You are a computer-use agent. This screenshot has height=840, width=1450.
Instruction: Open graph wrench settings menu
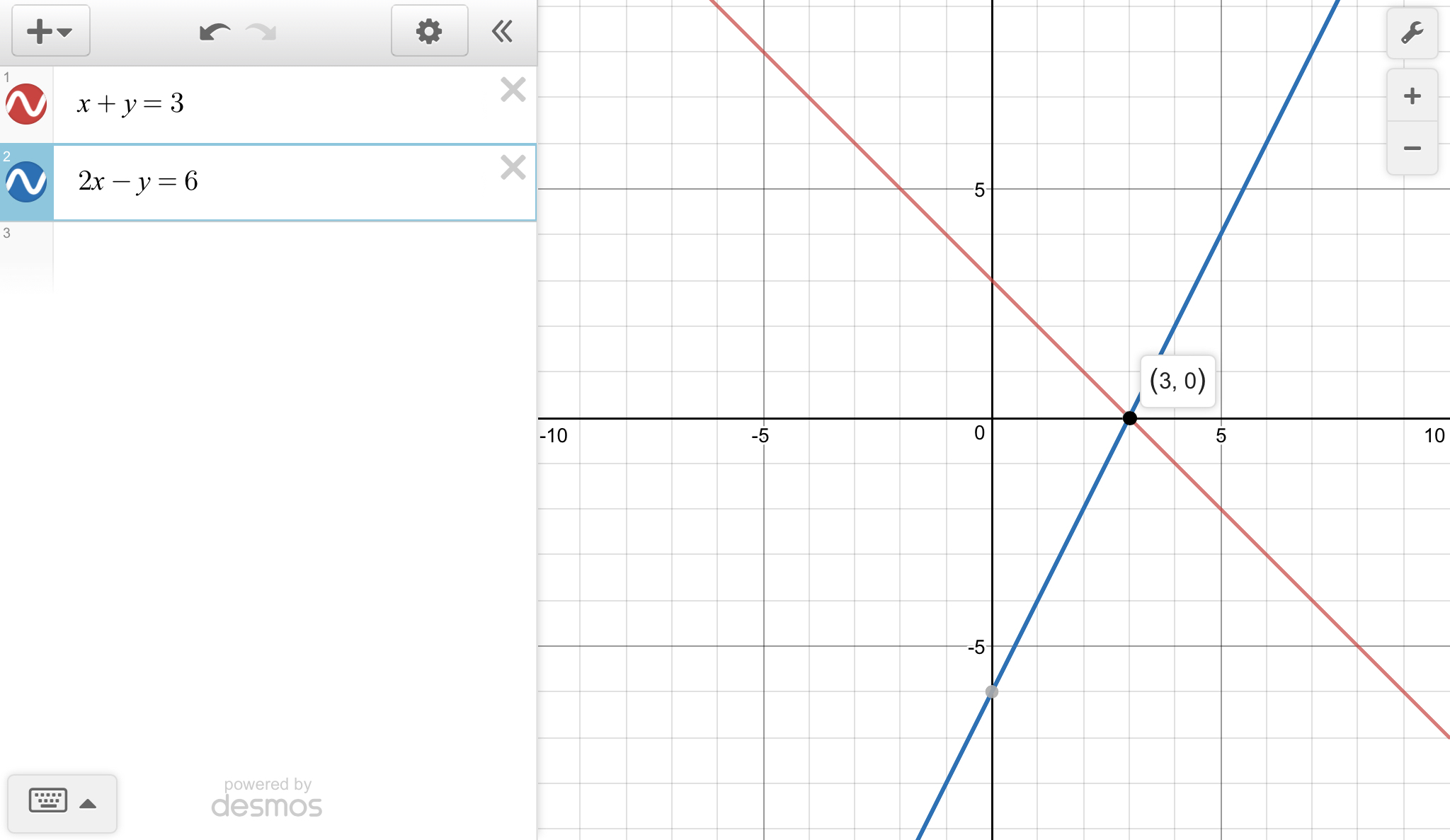1412,33
